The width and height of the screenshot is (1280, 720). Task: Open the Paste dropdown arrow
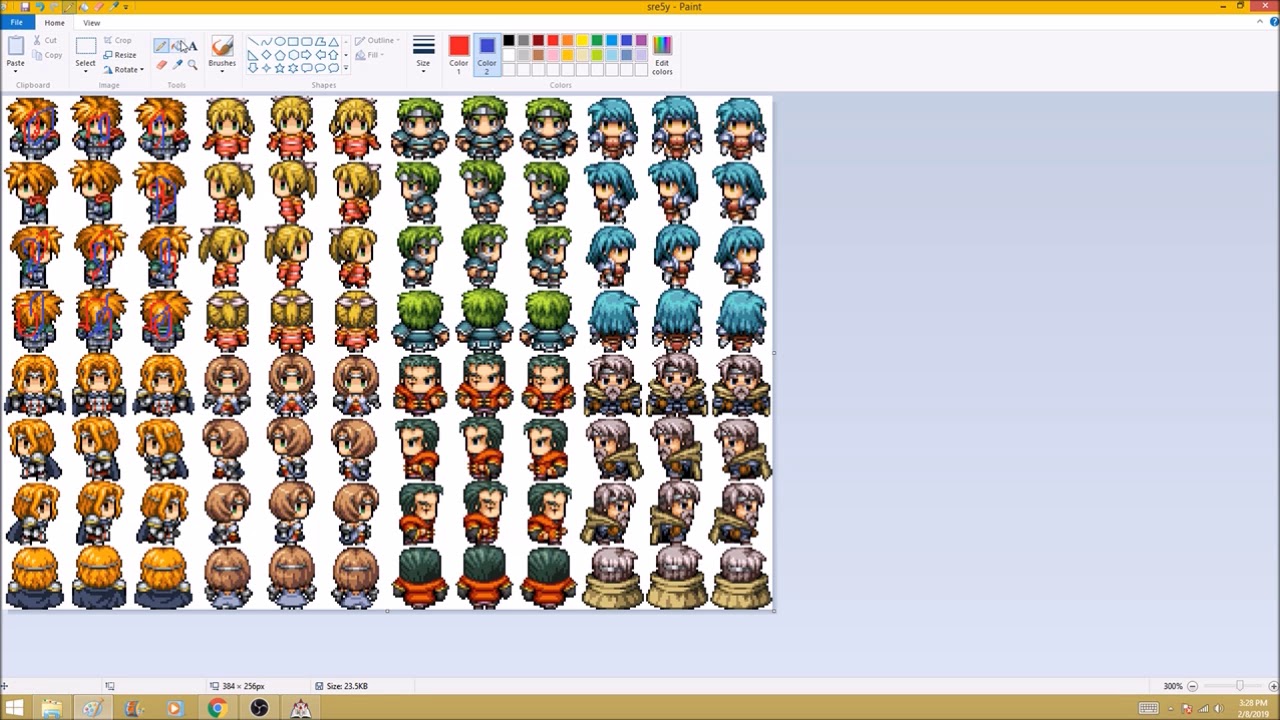click(15, 69)
